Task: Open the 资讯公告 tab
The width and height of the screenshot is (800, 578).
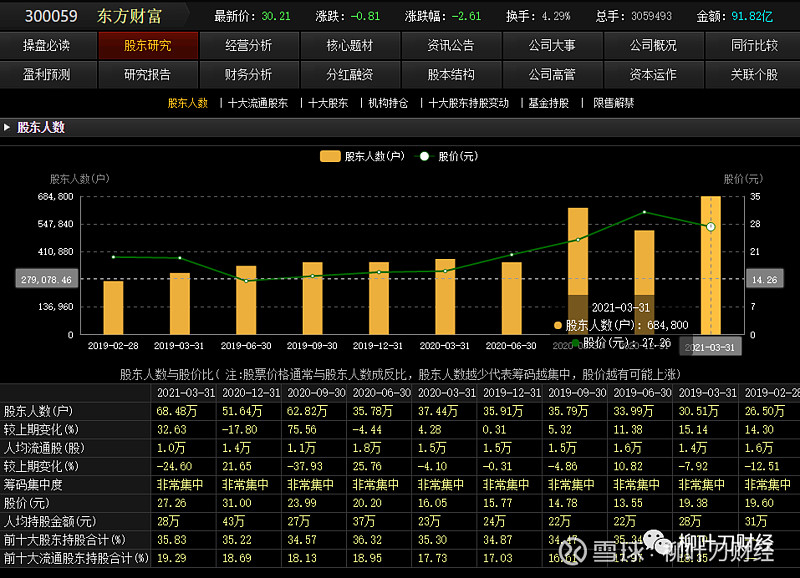Action: pos(451,45)
